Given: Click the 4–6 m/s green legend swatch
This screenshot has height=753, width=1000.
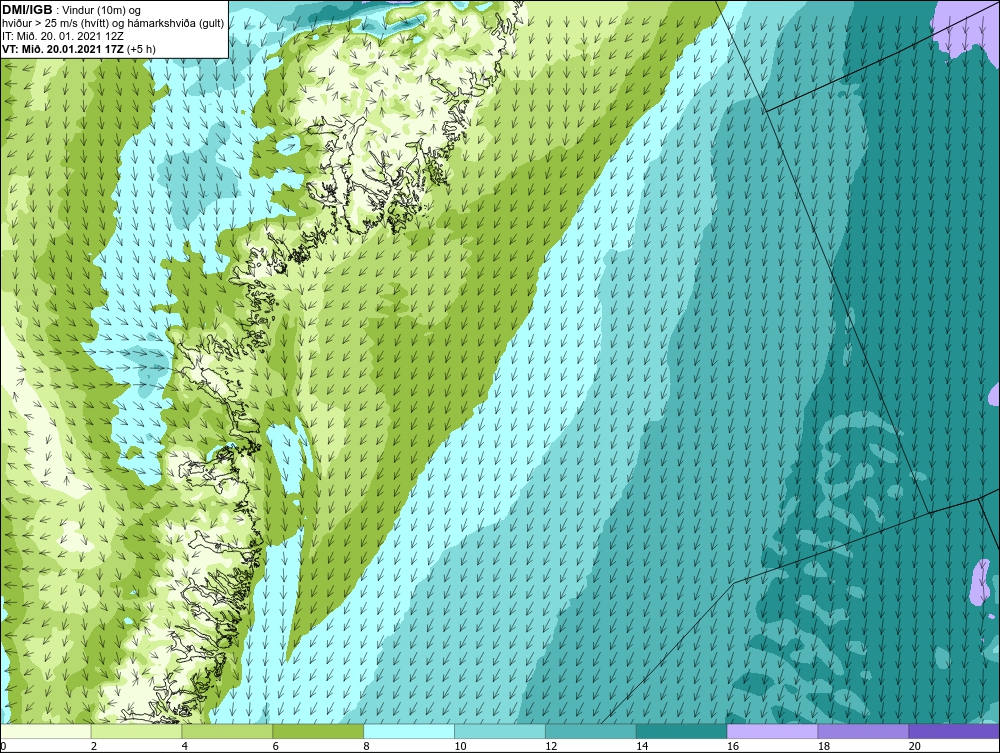Looking at the screenshot, I should coord(227,731).
